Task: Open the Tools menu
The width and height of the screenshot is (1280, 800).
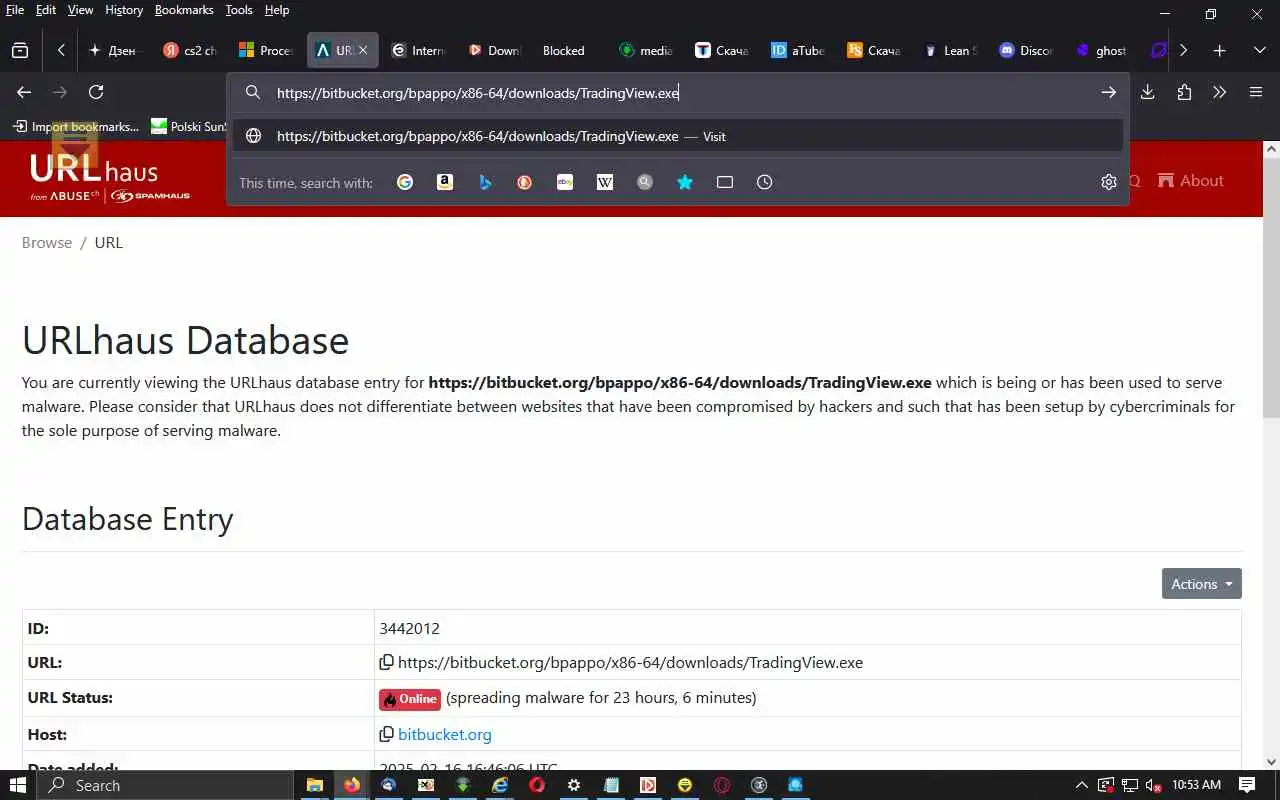Action: (x=239, y=10)
